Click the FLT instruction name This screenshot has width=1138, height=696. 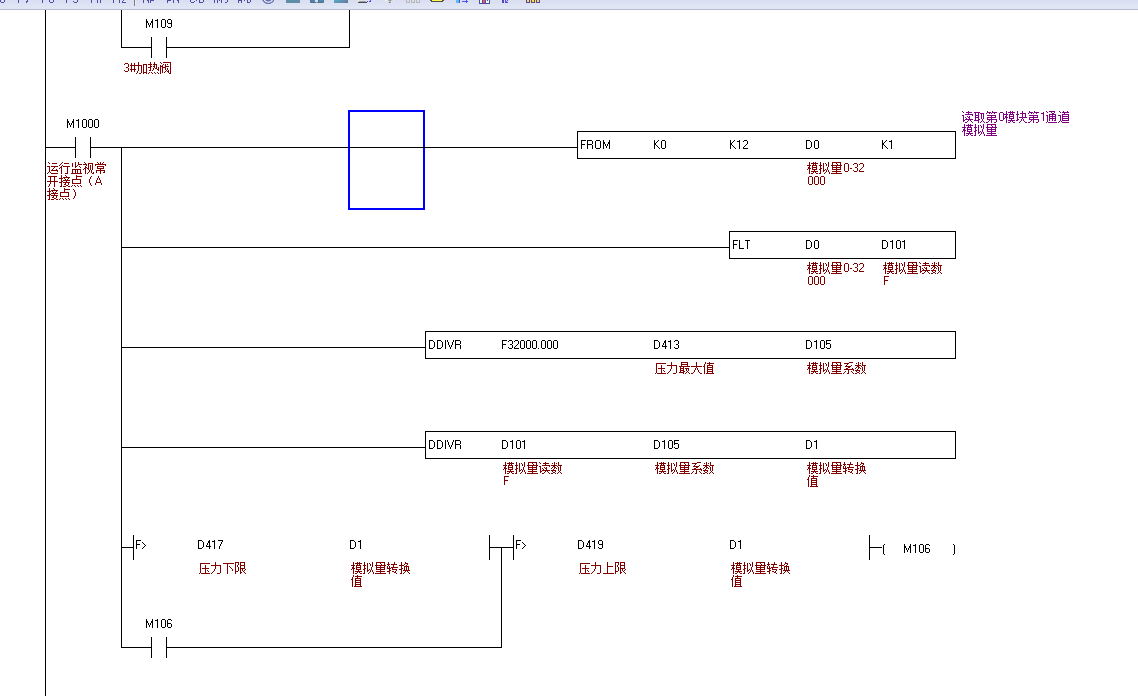[741, 245]
